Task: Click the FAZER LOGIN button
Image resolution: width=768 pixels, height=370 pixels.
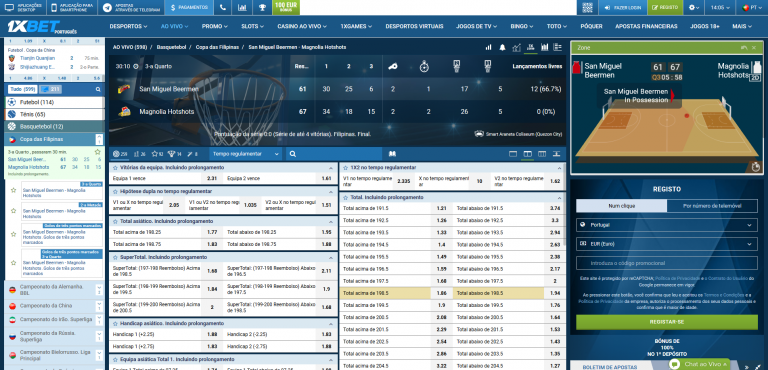Action: pos(623,7)
